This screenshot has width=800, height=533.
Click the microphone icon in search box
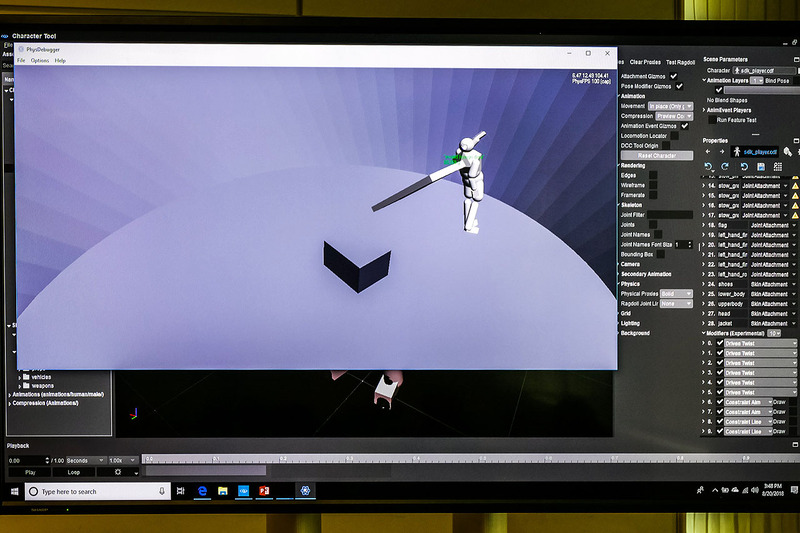[x=162, y=491]
